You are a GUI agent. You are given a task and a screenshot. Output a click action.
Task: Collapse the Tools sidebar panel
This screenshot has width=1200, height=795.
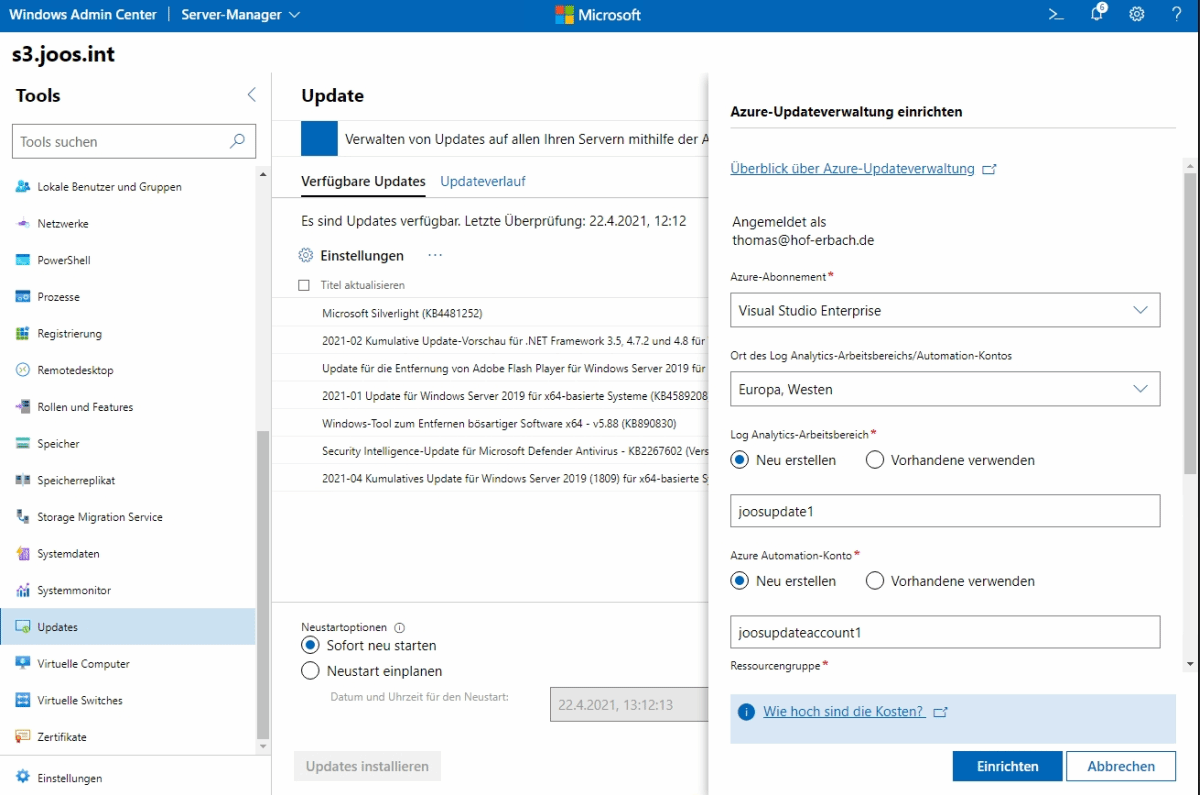[251, 94]
